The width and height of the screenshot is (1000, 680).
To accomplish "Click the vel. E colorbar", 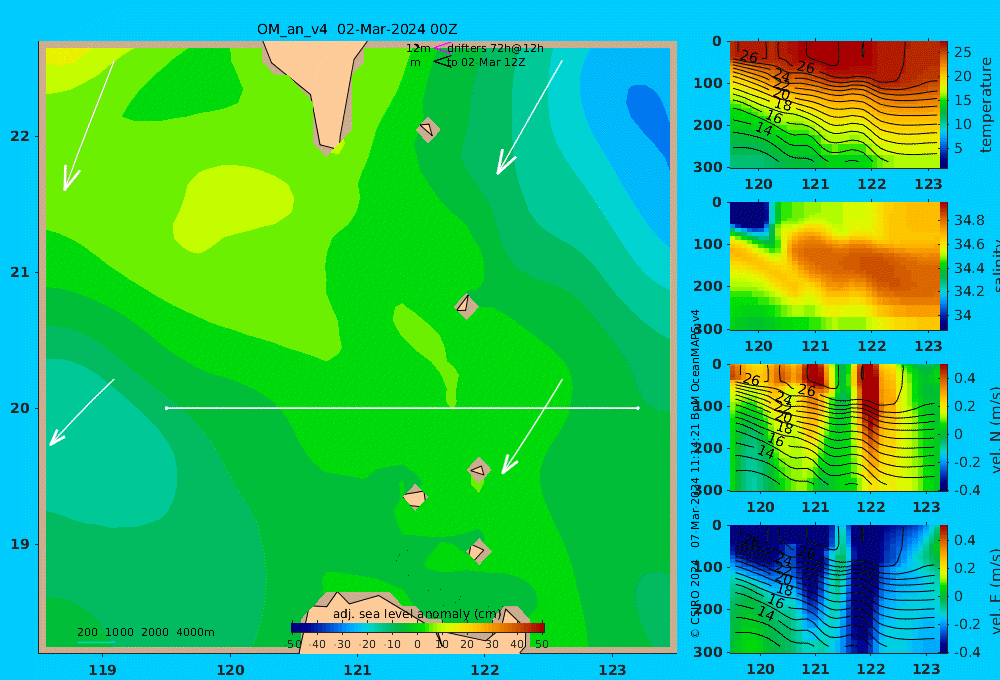I will pos(944,589).
